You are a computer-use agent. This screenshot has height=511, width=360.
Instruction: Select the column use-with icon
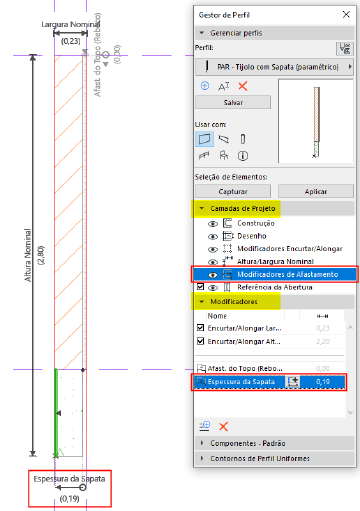243,139
